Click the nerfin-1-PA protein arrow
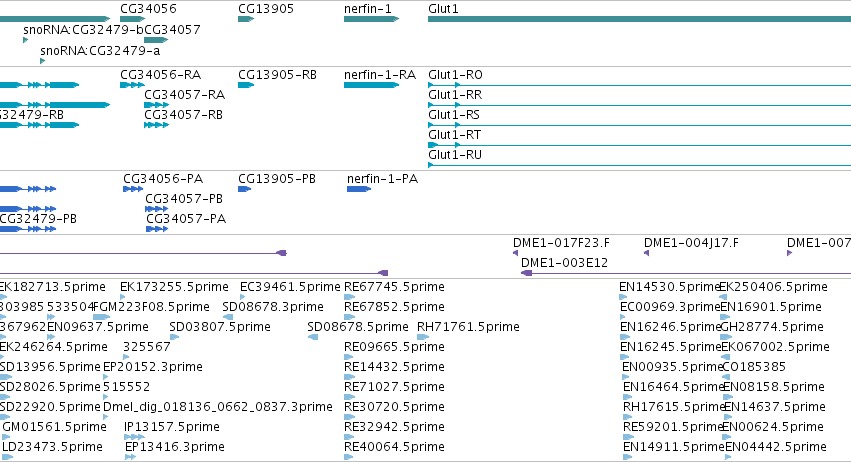The width and height of the screenshot is (851, 462). pyautogui.click(x=359, y=189)
